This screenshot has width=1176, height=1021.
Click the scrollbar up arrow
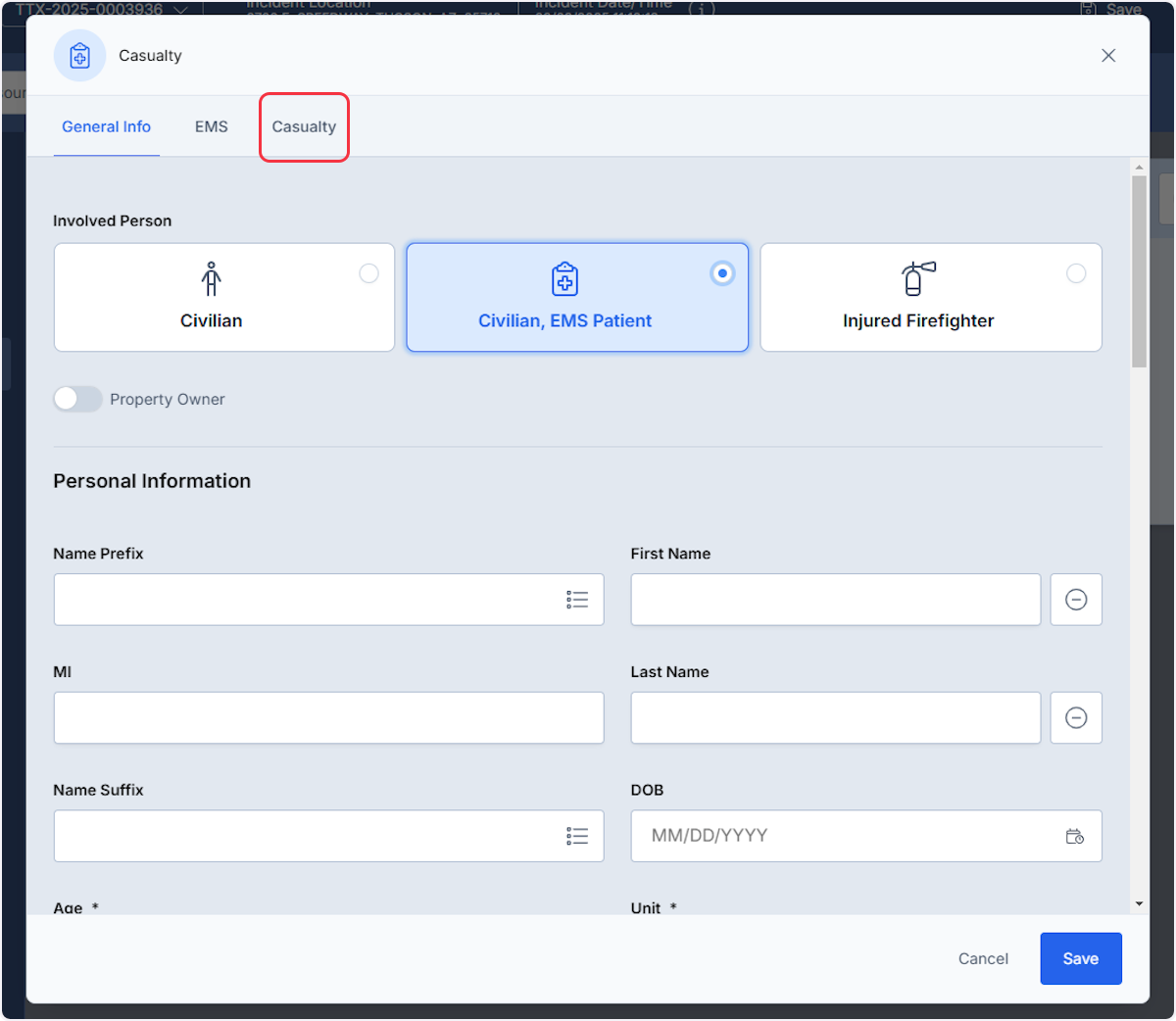point(1139,168)
